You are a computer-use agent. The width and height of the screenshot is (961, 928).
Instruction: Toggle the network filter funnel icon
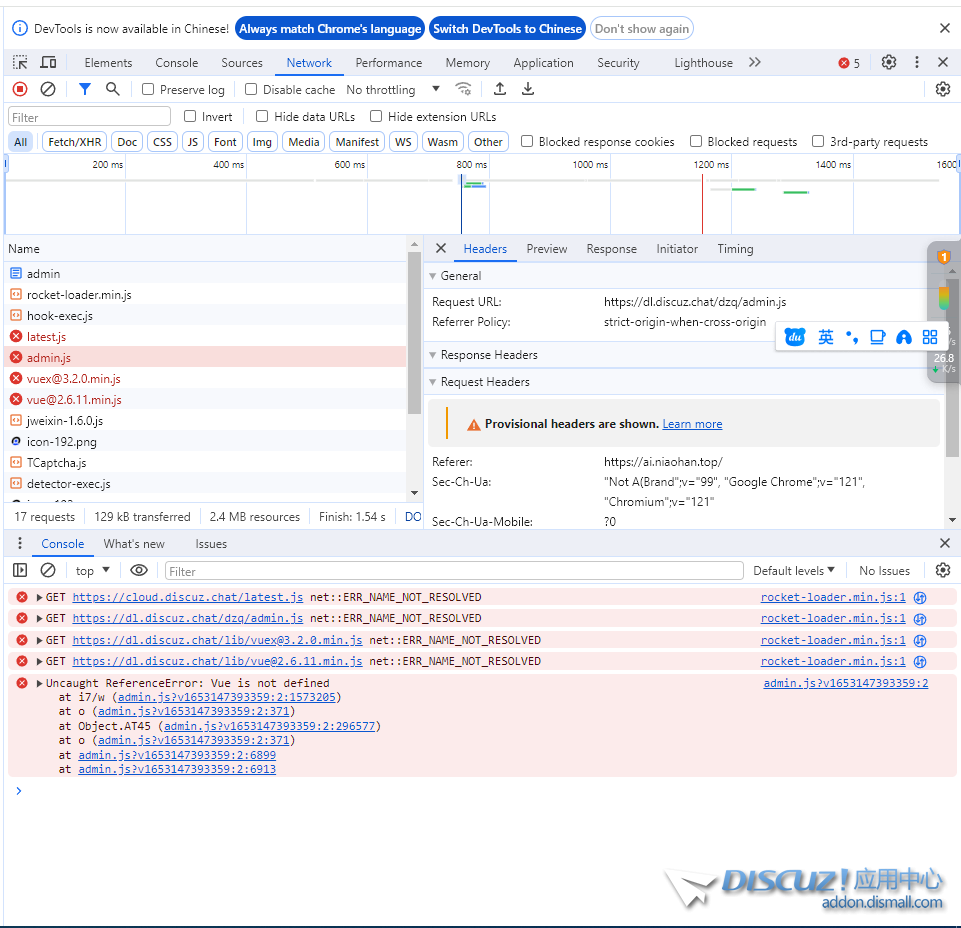[85, 89]
